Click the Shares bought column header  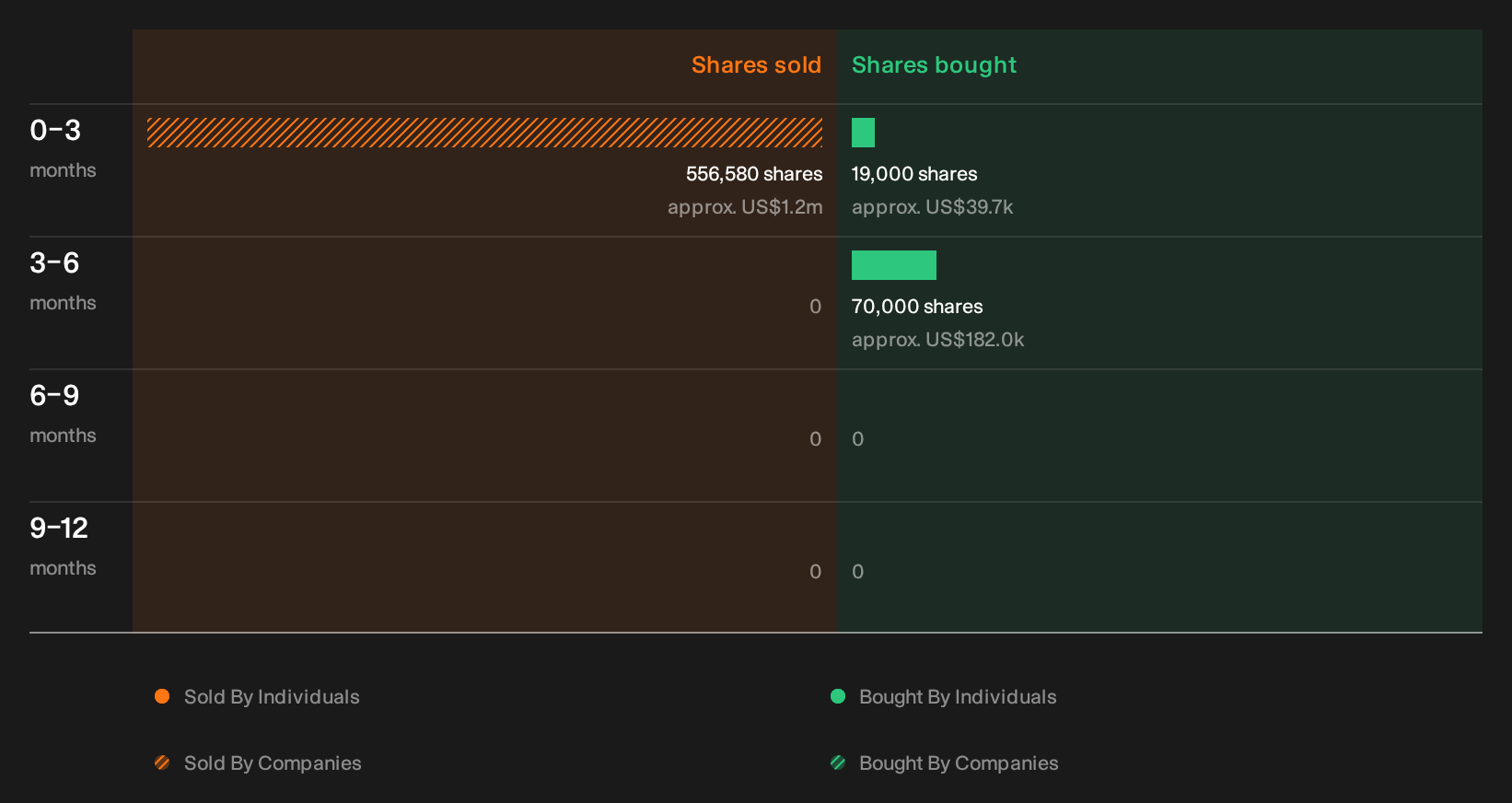(x=934, y=65)
